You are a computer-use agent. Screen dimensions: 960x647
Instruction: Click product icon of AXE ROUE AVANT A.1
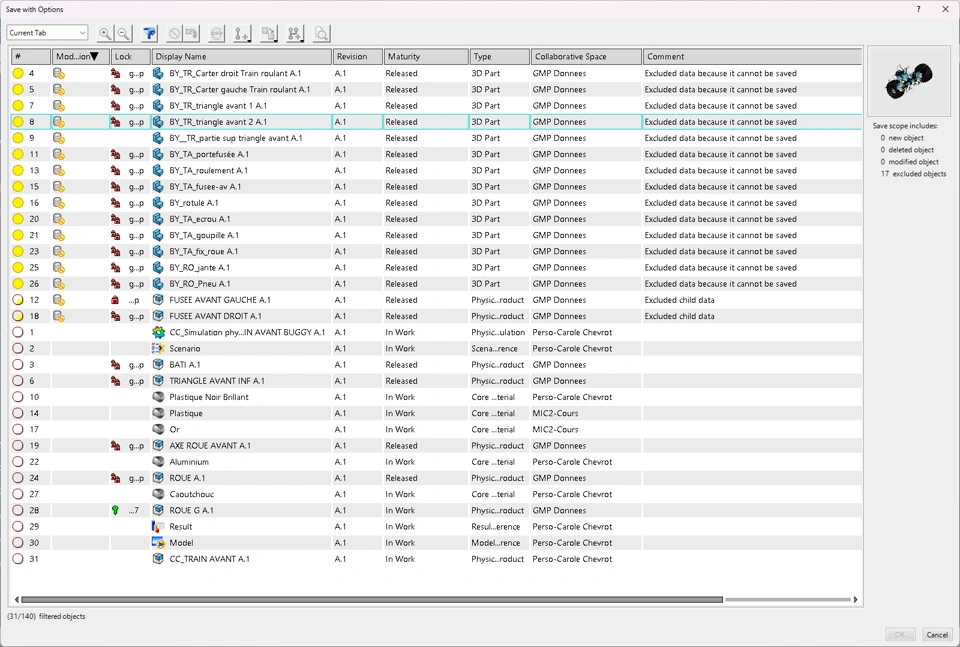point(158,446)
